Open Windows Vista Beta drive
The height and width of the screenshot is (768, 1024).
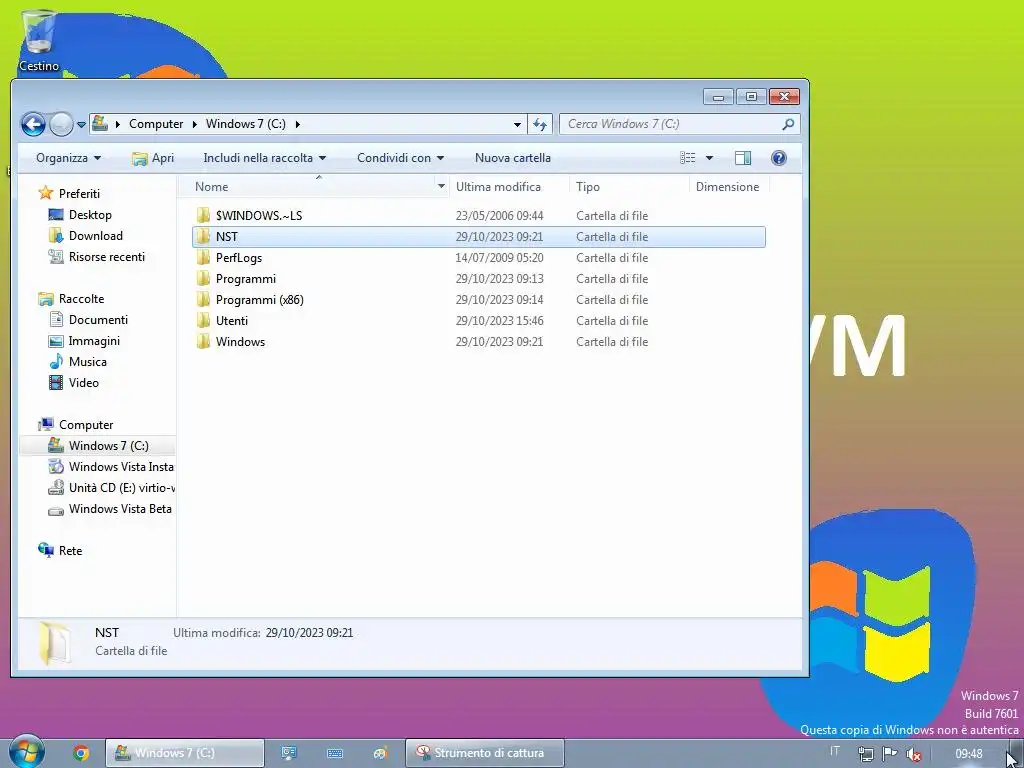120,509
